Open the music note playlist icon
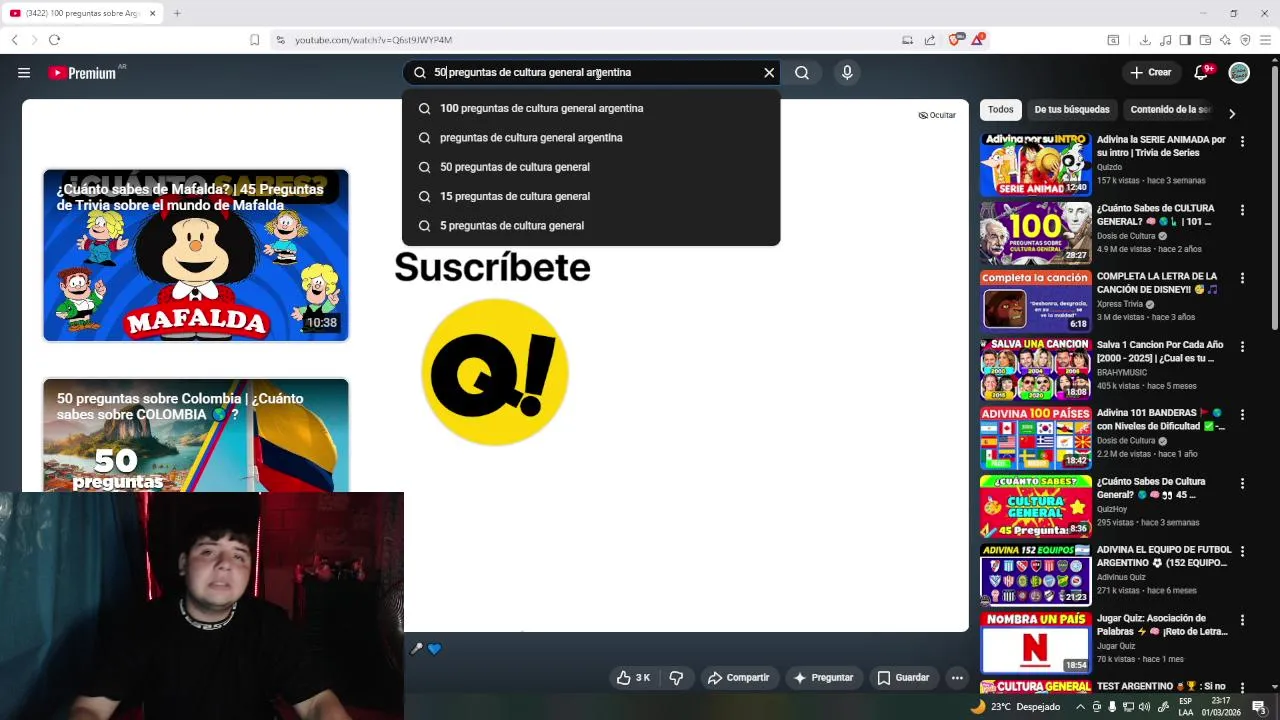 coord(1165,40)
